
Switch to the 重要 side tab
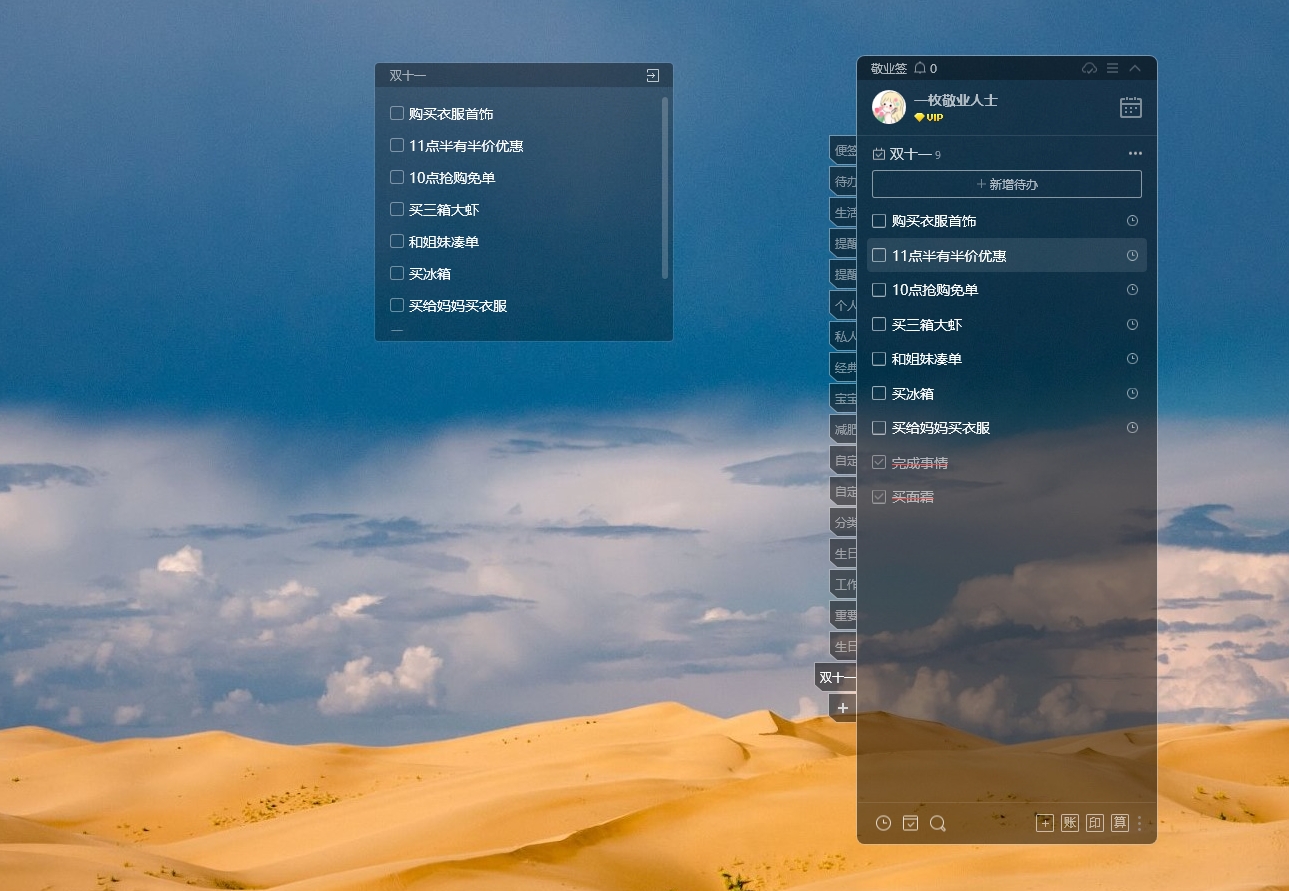(844, 616)
